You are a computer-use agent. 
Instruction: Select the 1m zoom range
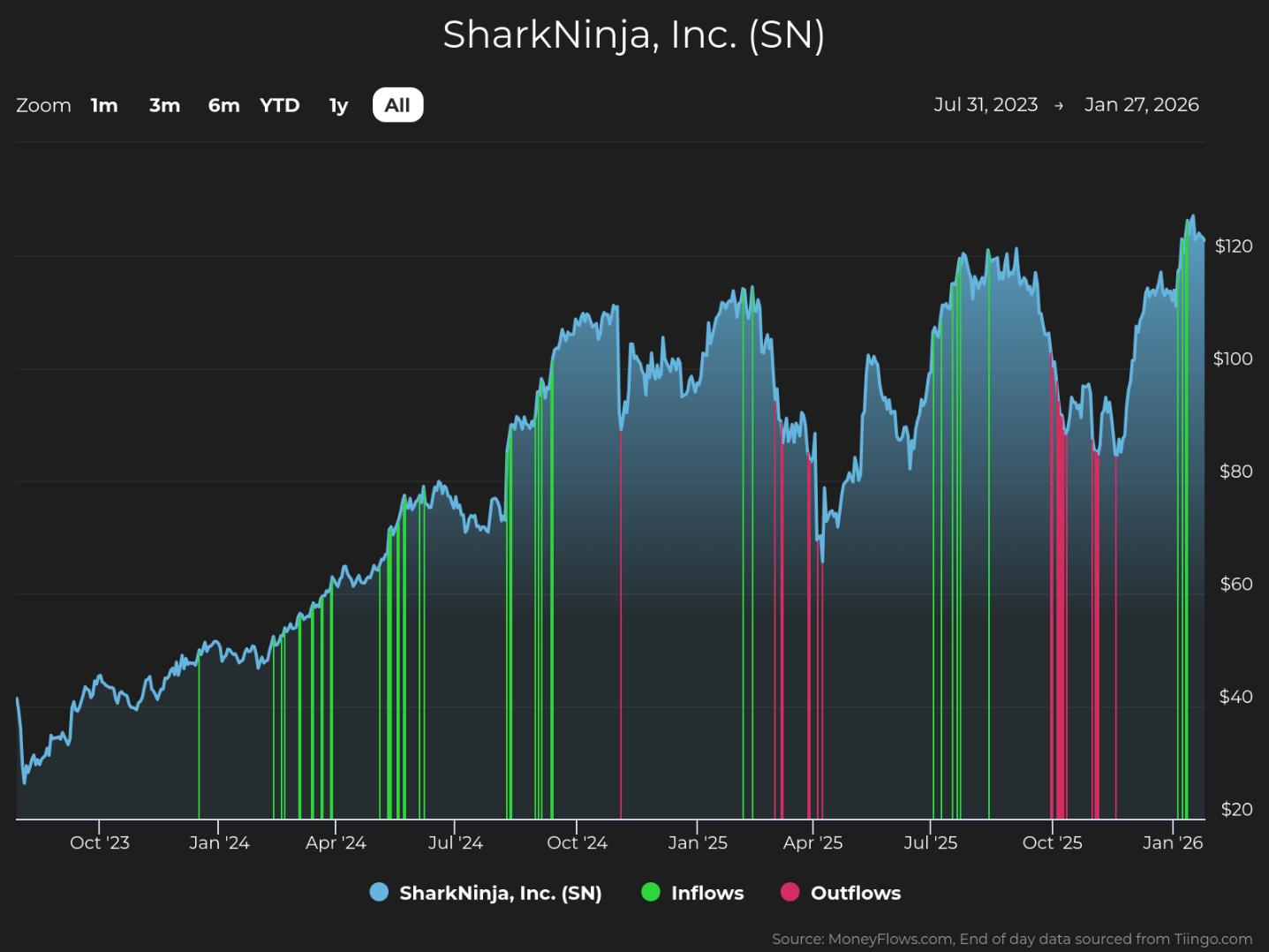[x=104, y=105]
